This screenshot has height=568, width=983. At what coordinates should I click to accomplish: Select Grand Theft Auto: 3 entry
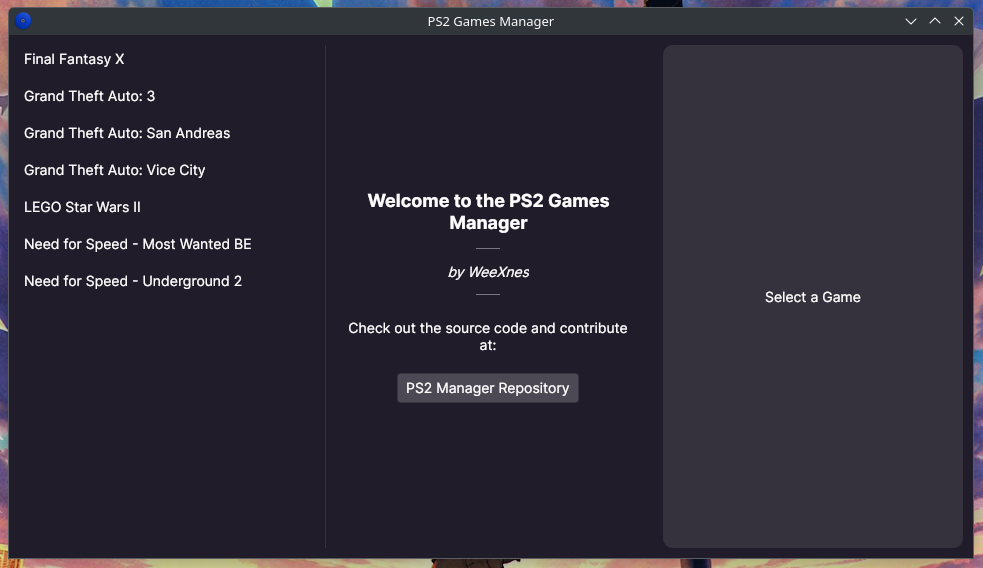point(89,96)
